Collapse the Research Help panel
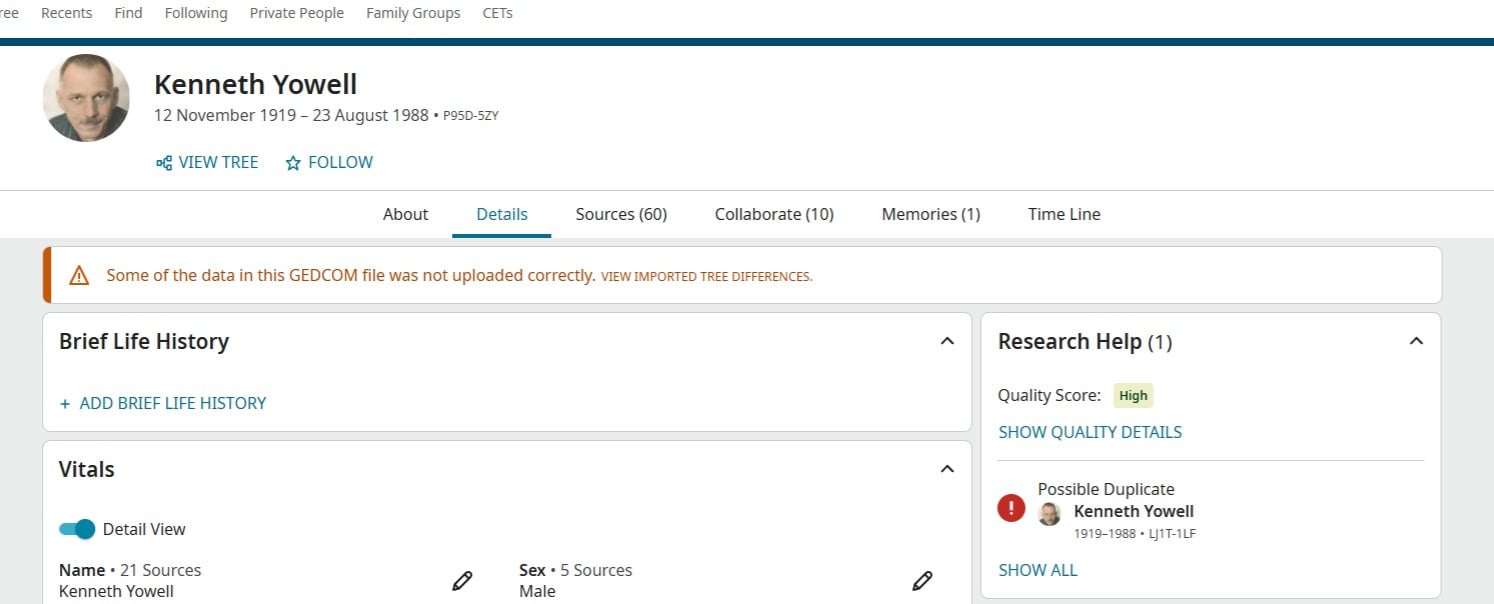 click(1416, 341)
